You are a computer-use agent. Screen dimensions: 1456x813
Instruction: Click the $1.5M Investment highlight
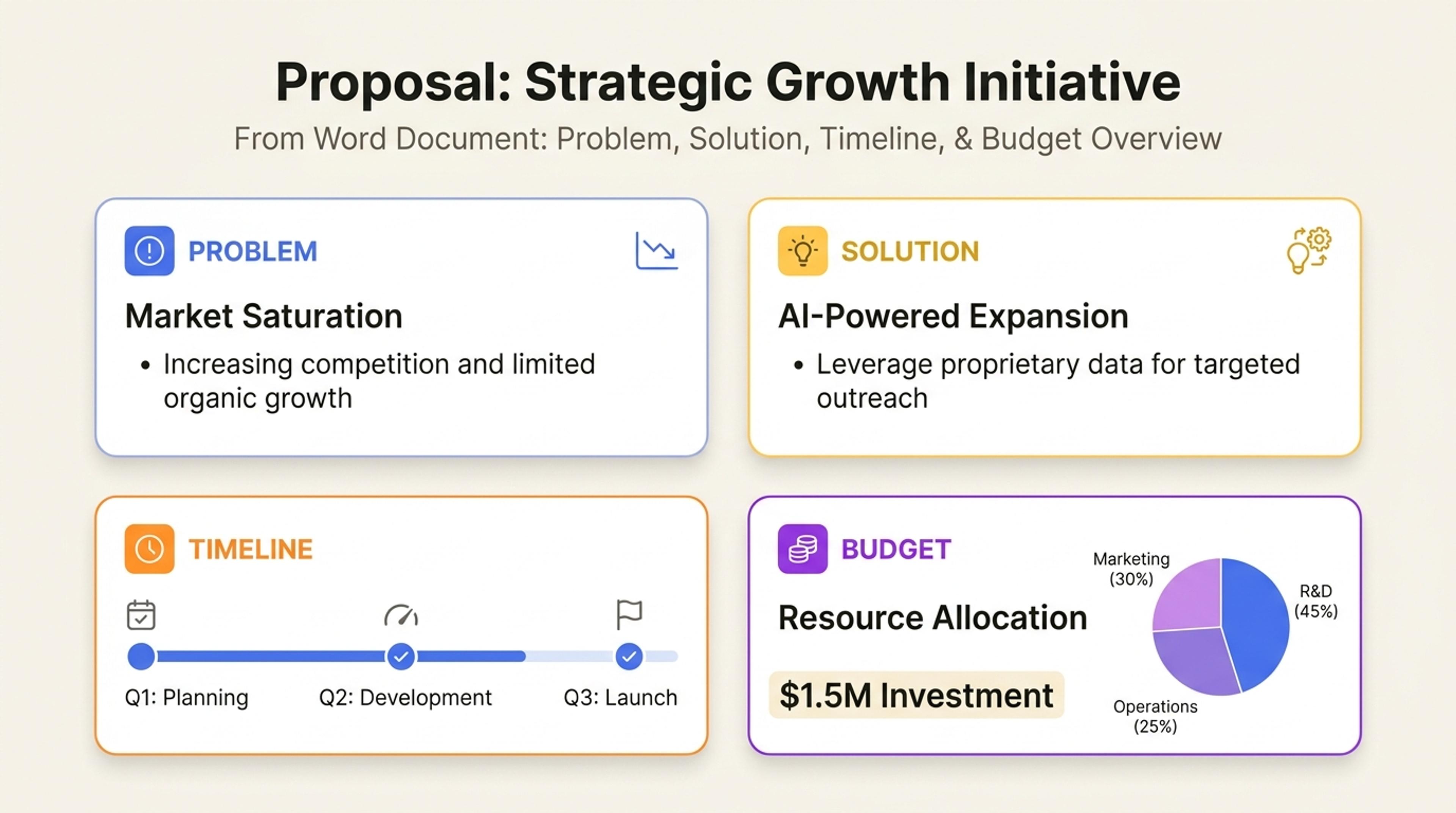916,695
